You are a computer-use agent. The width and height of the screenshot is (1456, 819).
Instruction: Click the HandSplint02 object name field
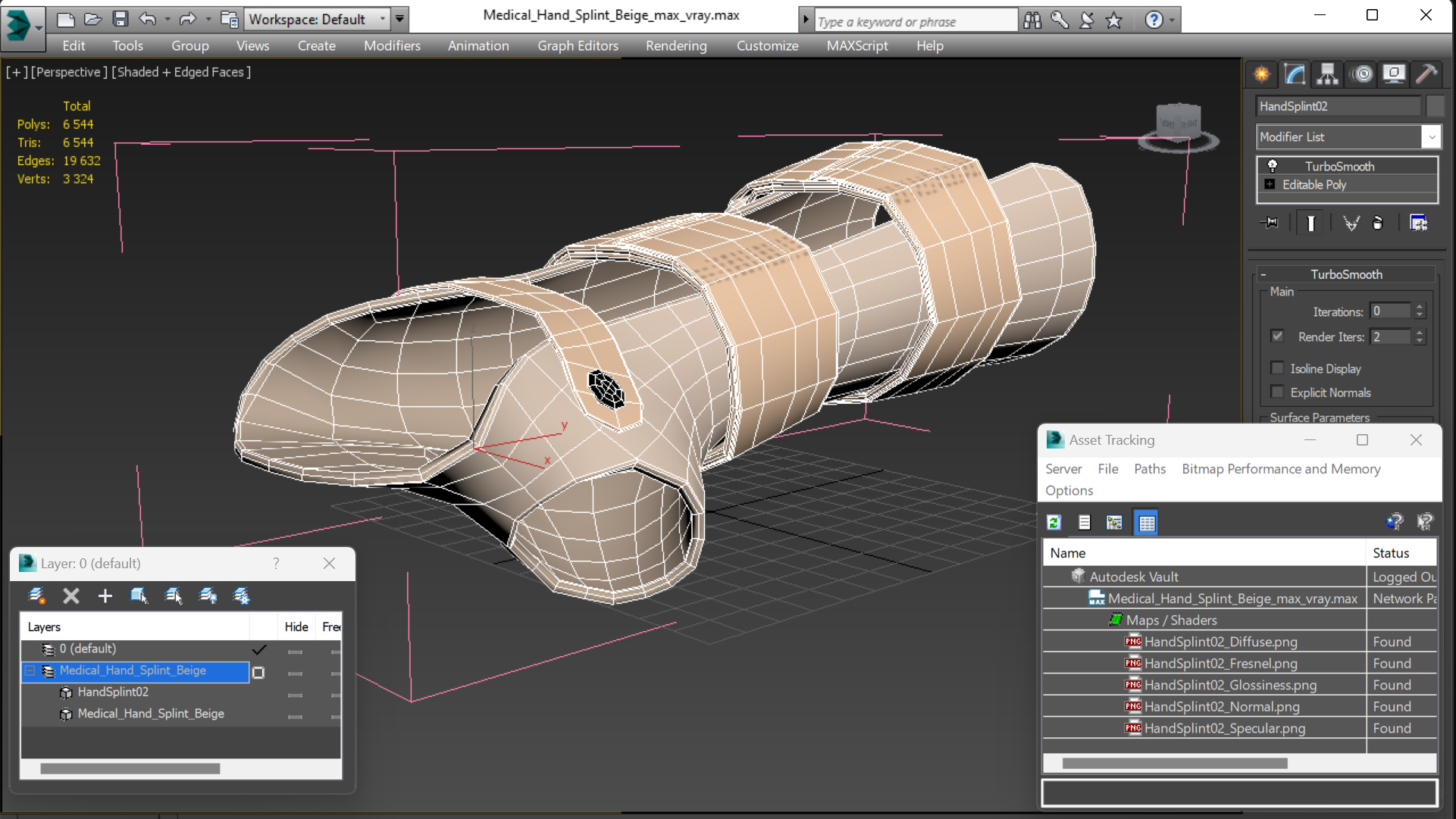(x=1338, y=106)
